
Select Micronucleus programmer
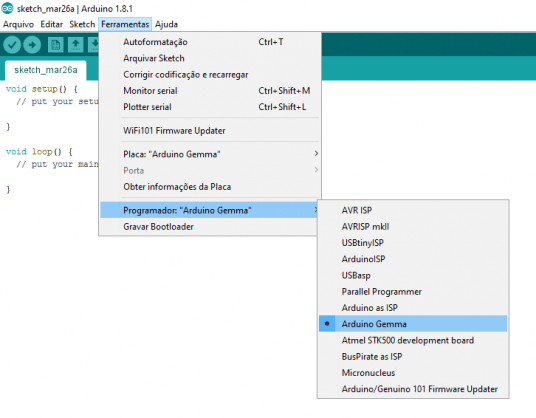coord(413,373)
